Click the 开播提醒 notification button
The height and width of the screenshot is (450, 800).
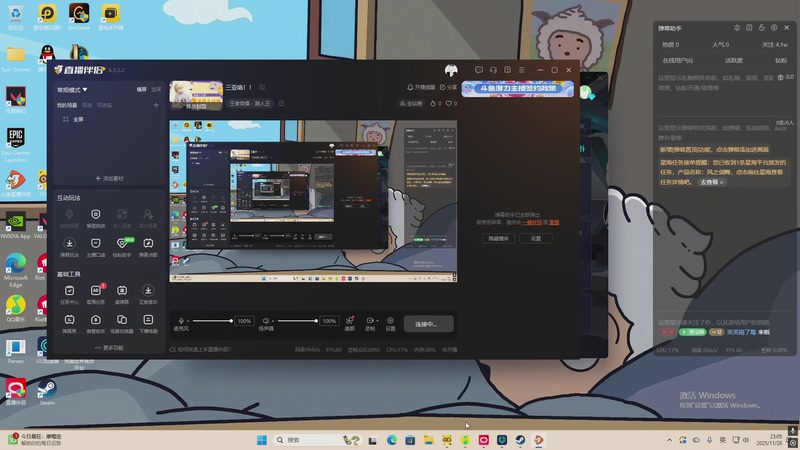pyautogui.click(x=421, y=87)
